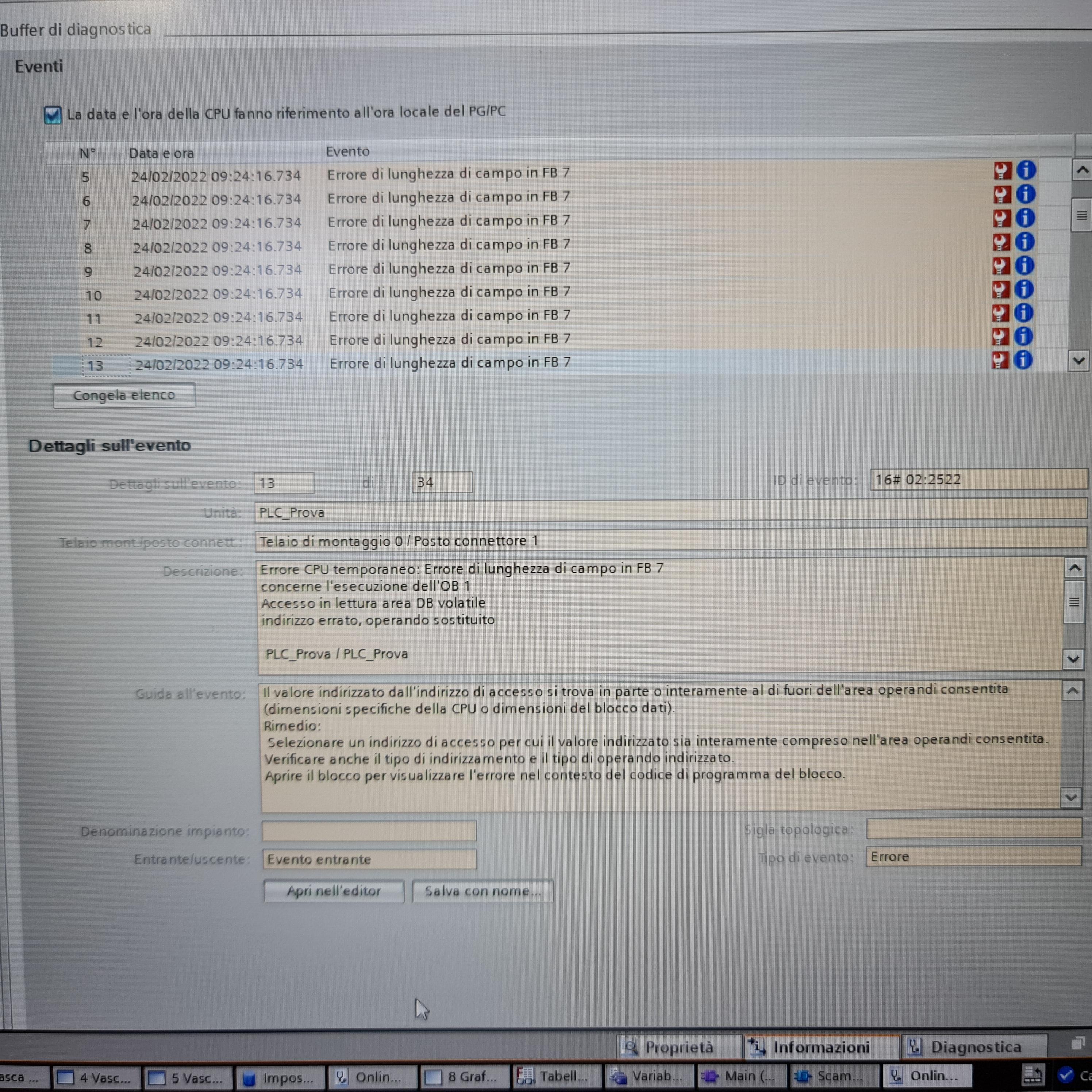Click the red wrench icon in row 7
Viewport: 1092px width, 1092px height.
click(1001, 218)
